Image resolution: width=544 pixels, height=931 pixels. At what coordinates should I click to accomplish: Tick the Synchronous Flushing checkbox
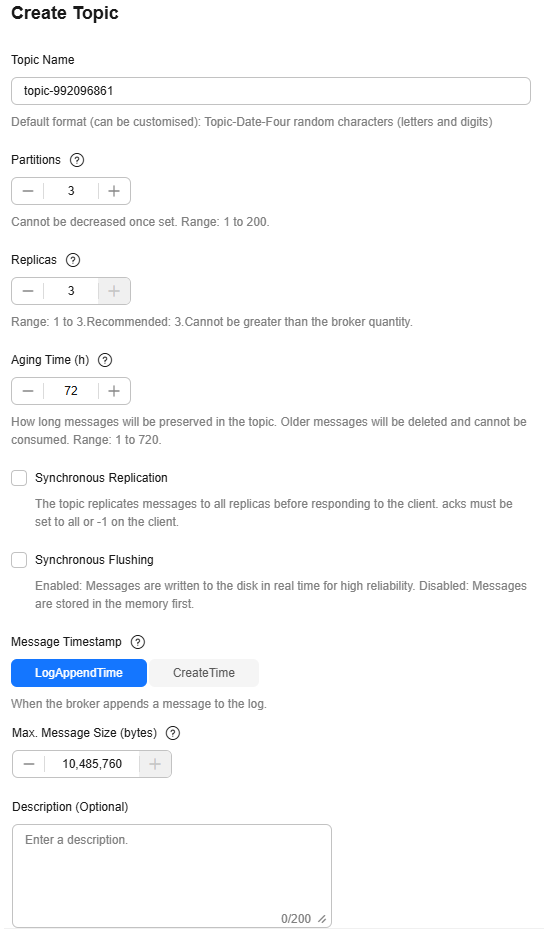tap(19, 560)
